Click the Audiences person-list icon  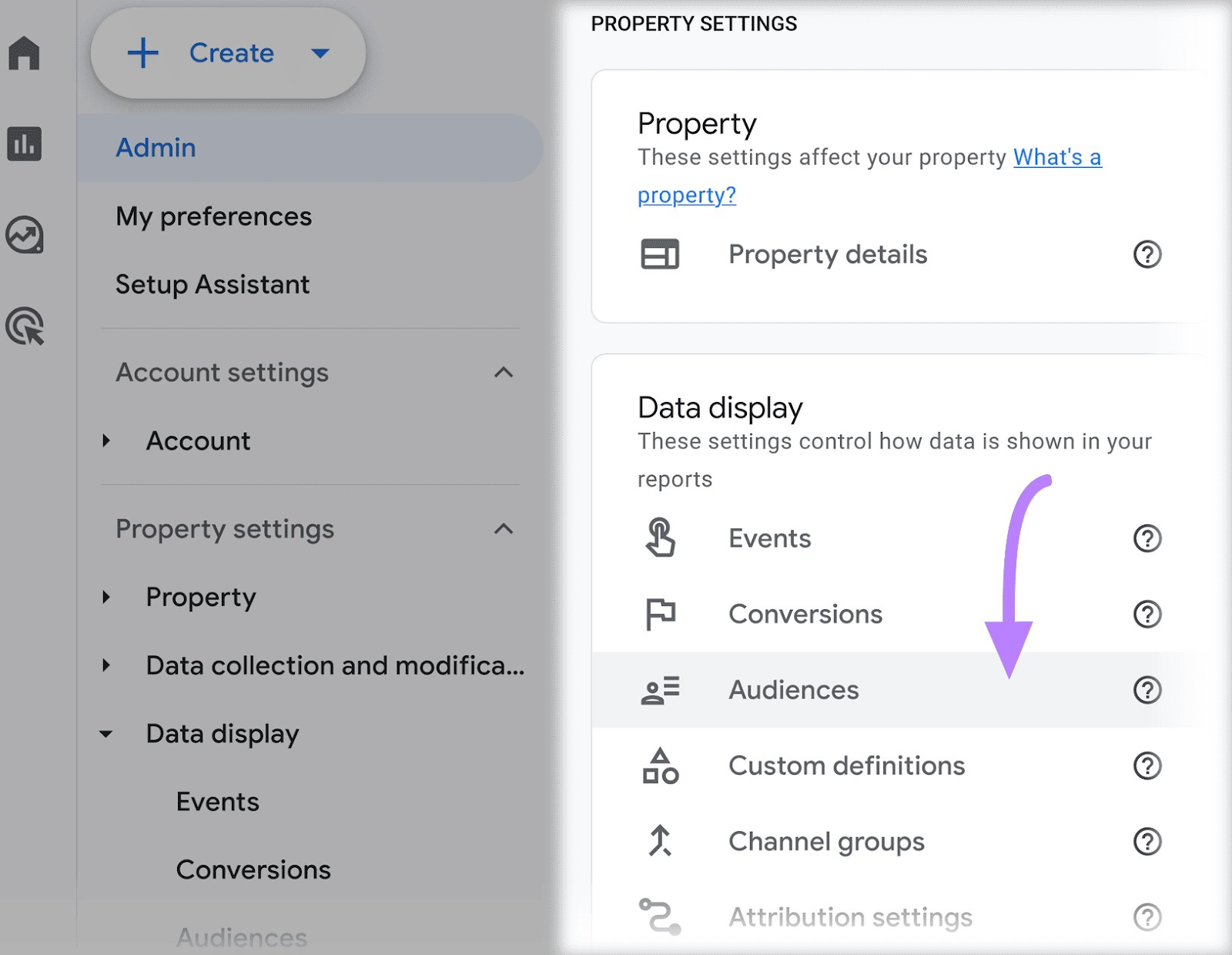point(661,690)
